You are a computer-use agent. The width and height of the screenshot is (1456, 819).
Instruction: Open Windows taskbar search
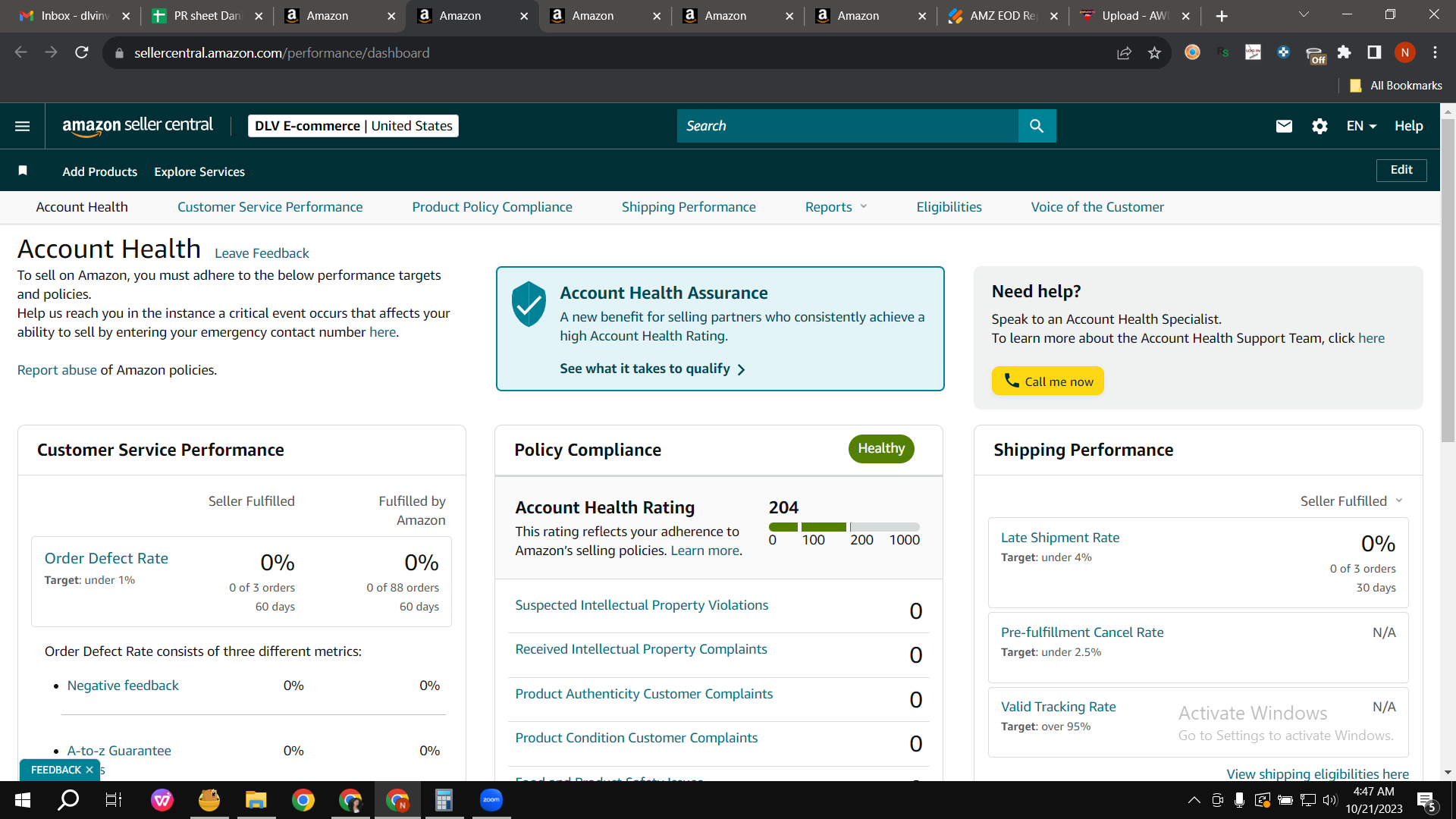click(x=69, y=800)
